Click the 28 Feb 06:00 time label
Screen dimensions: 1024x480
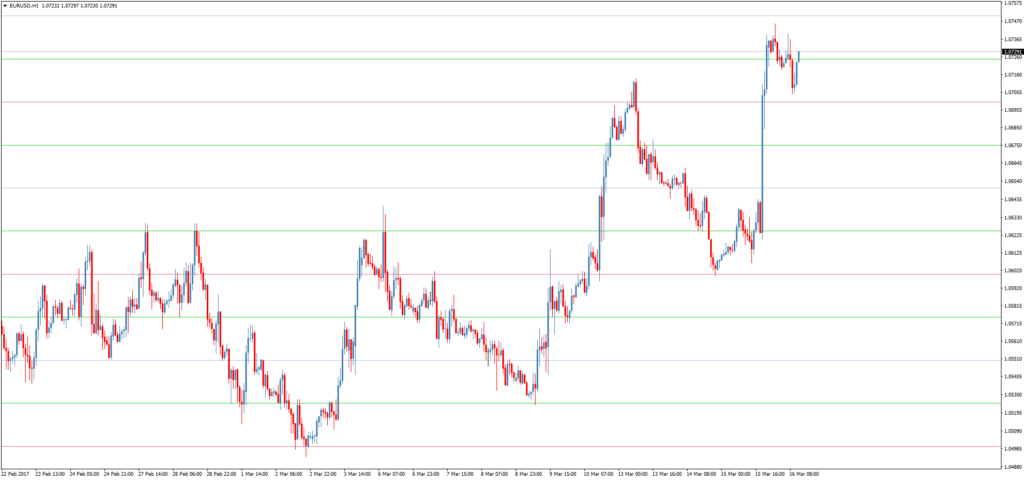point(187,474)
